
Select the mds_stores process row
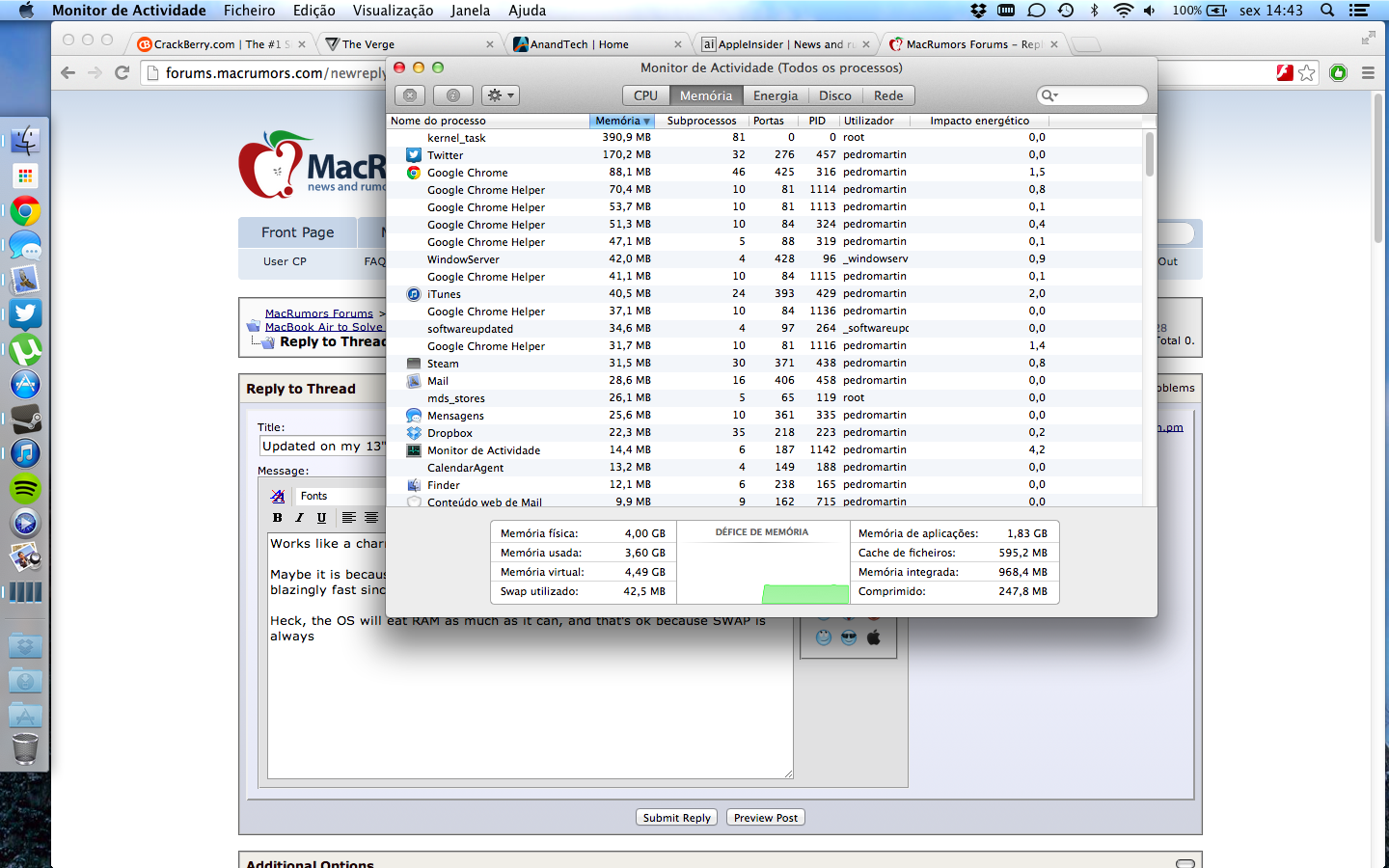765,397
